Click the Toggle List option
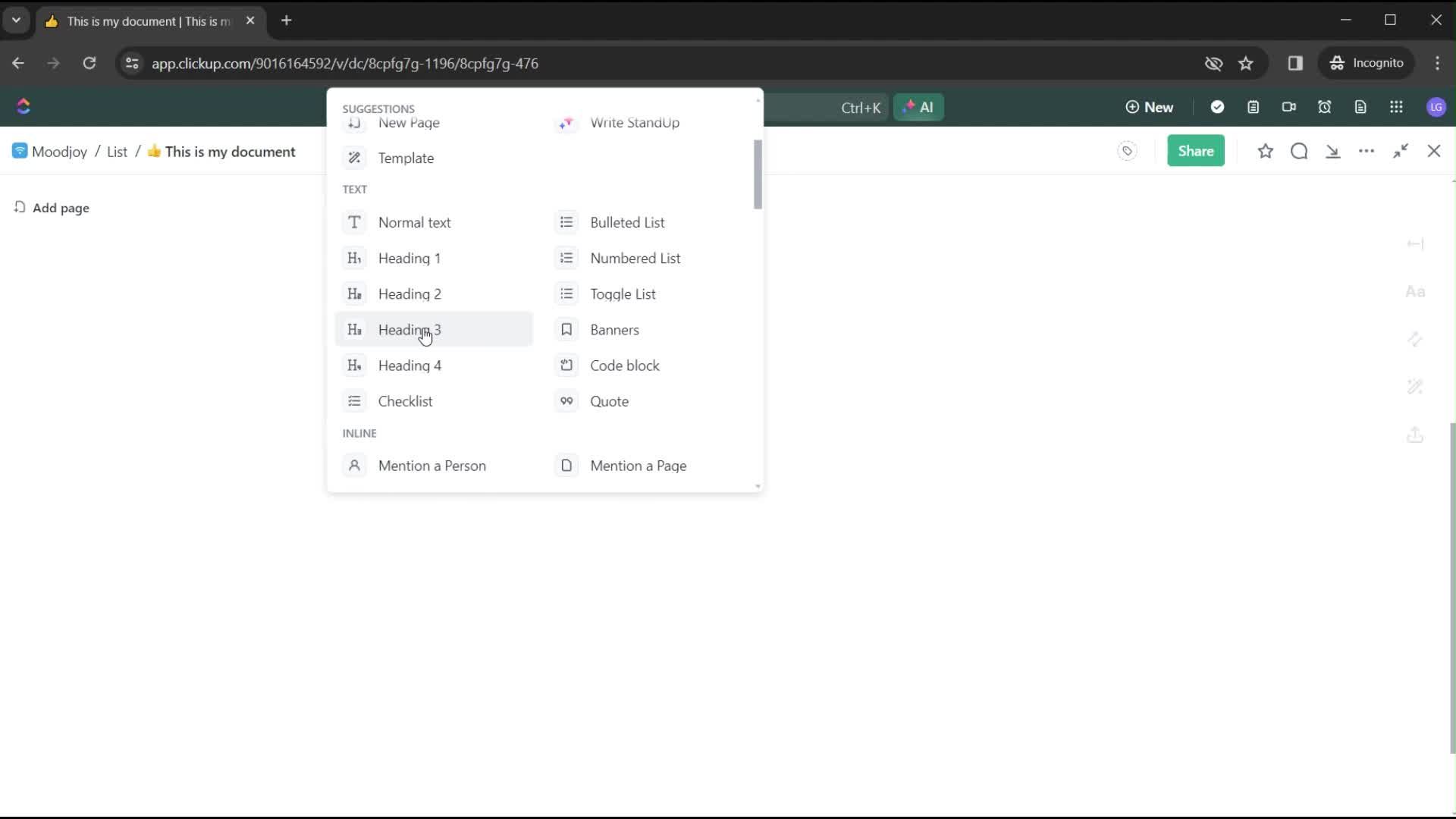 click(x=623, y=293)
